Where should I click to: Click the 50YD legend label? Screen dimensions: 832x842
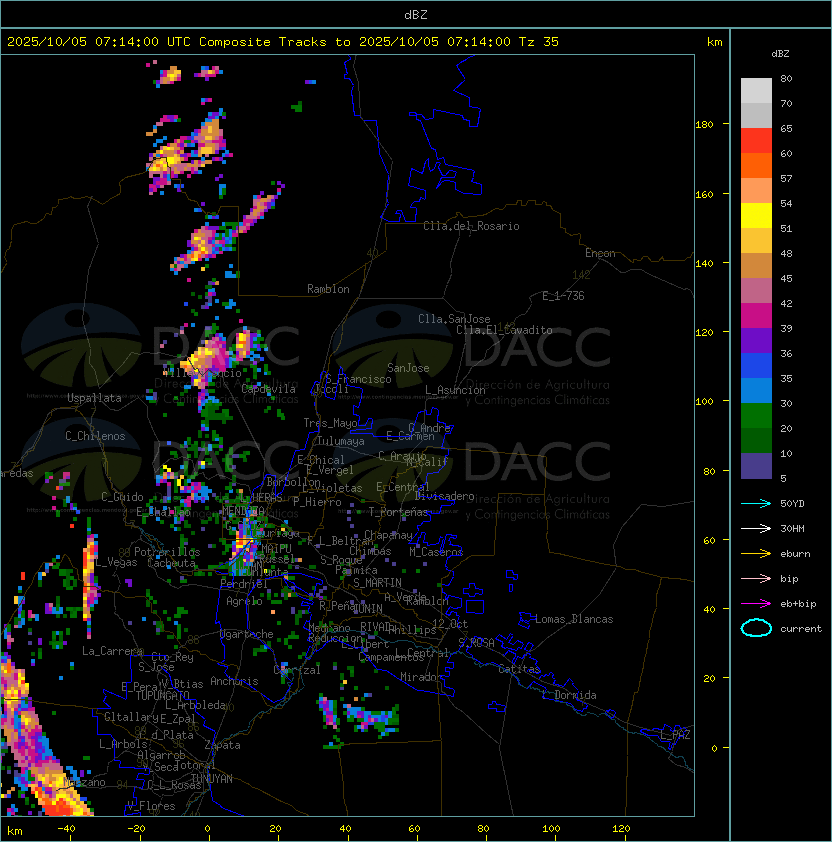click(x=792, y=503)
